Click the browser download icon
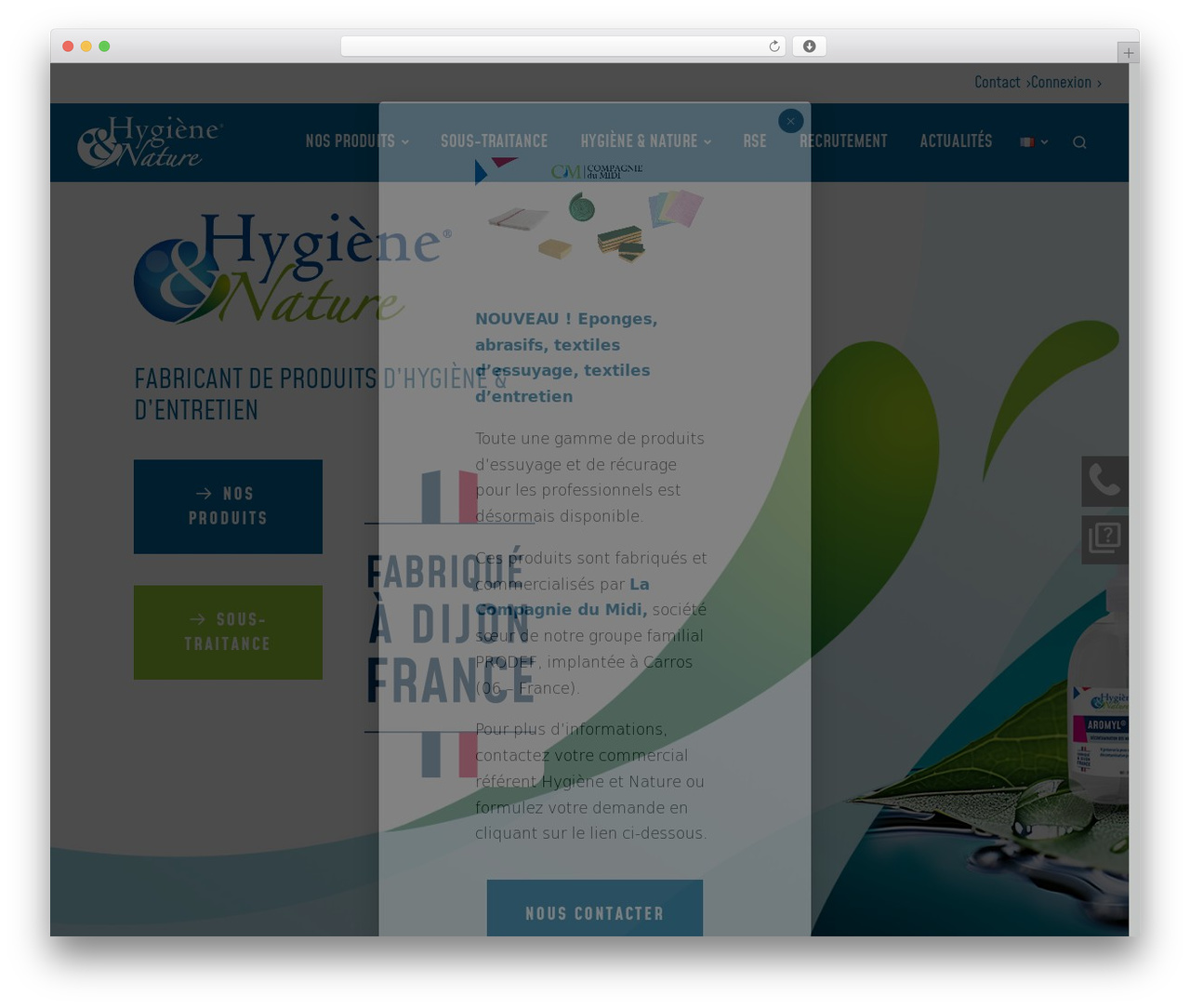The height and width of the screenshot is (1008, 1190). pos(810,46)
